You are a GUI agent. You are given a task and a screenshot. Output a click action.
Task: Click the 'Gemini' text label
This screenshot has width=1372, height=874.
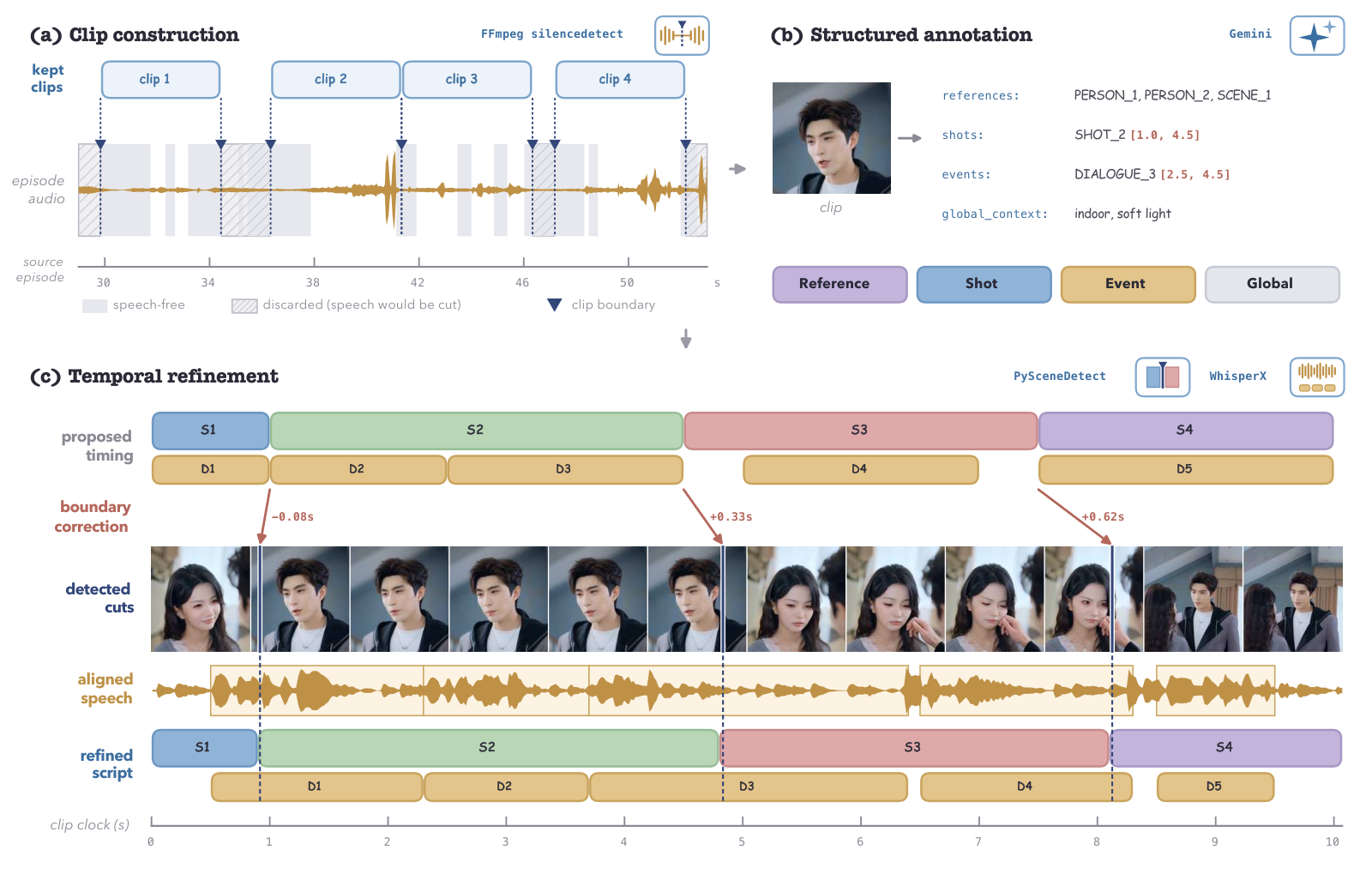[x=1250, y=34]
